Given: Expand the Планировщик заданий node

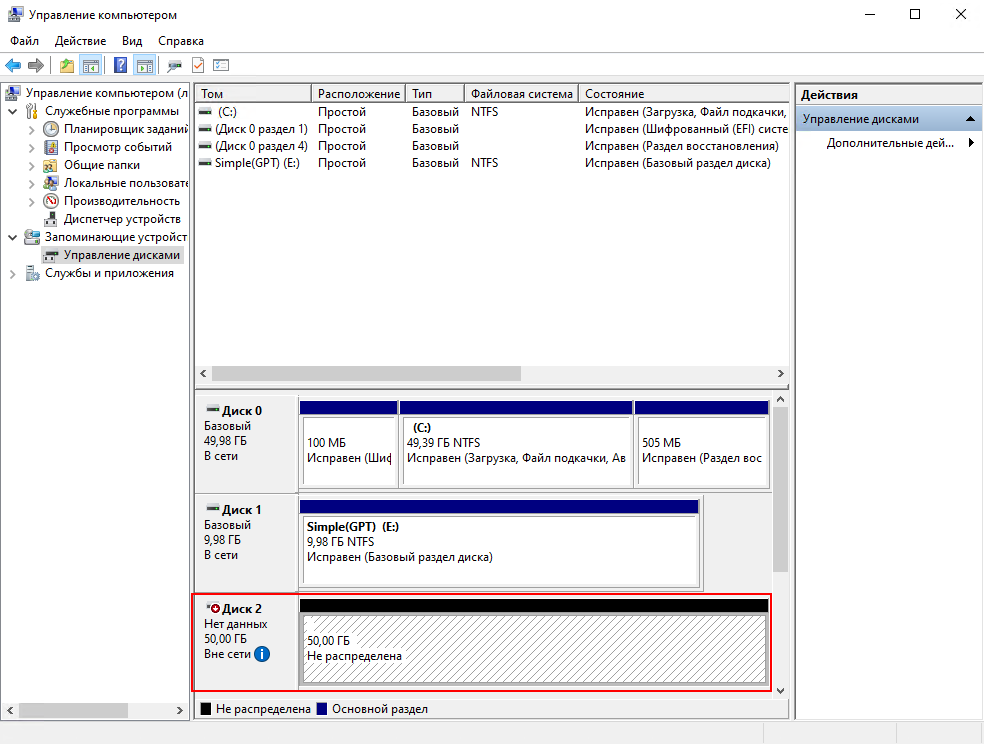Looking at the screenshot, I should (32, 129).
